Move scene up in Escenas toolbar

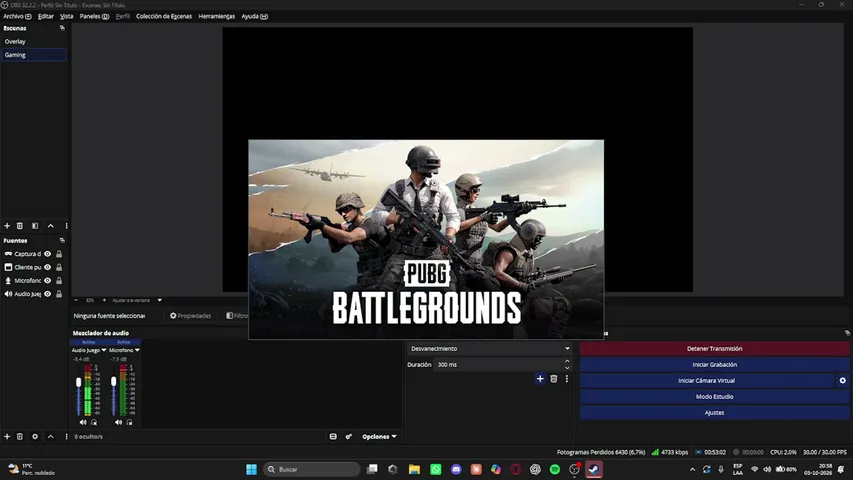pyautogui.click(x=51, y=226)
